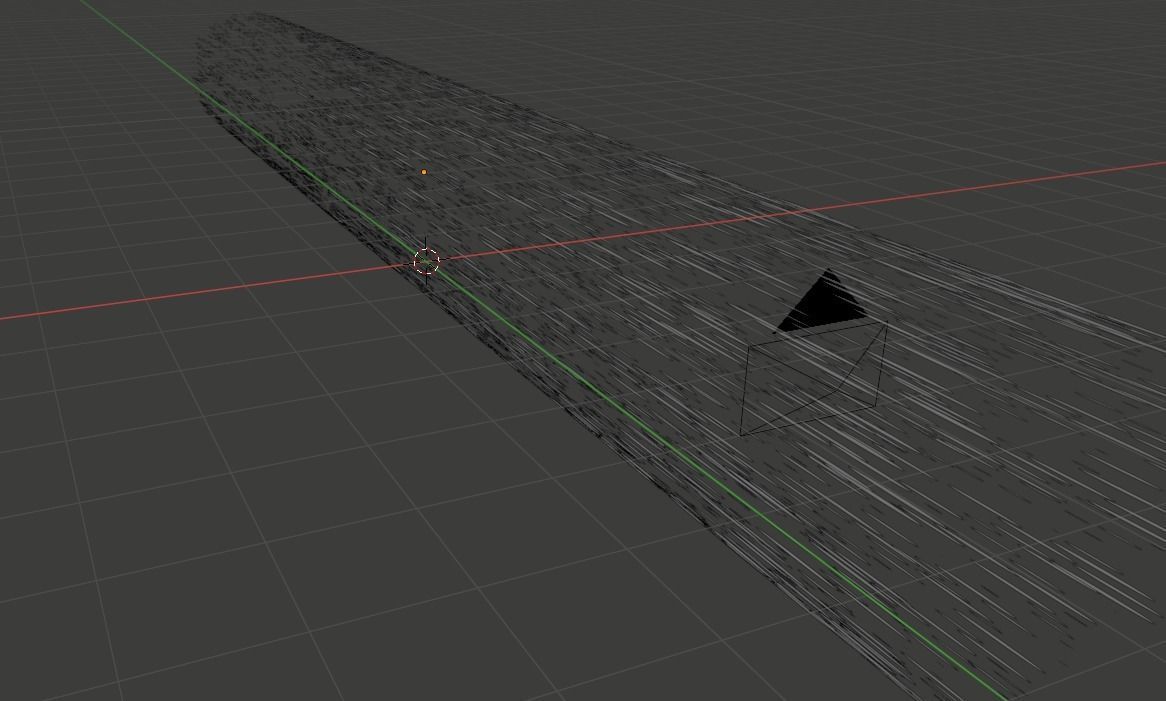1166x701 pixels.
Task: Select the orange object origin dot
Action: coord(424,172)
